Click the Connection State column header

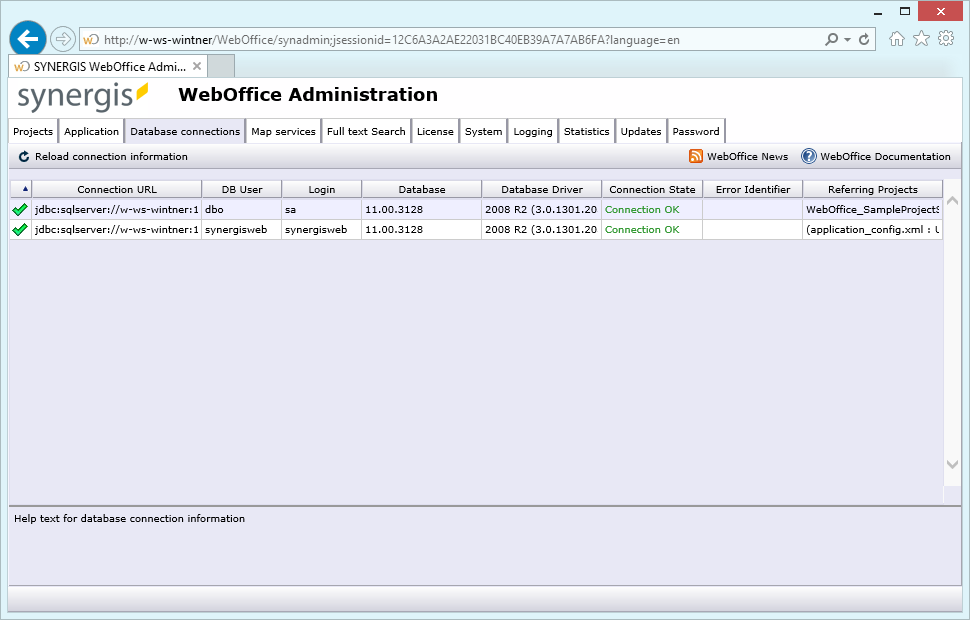(x=651, y=188)
